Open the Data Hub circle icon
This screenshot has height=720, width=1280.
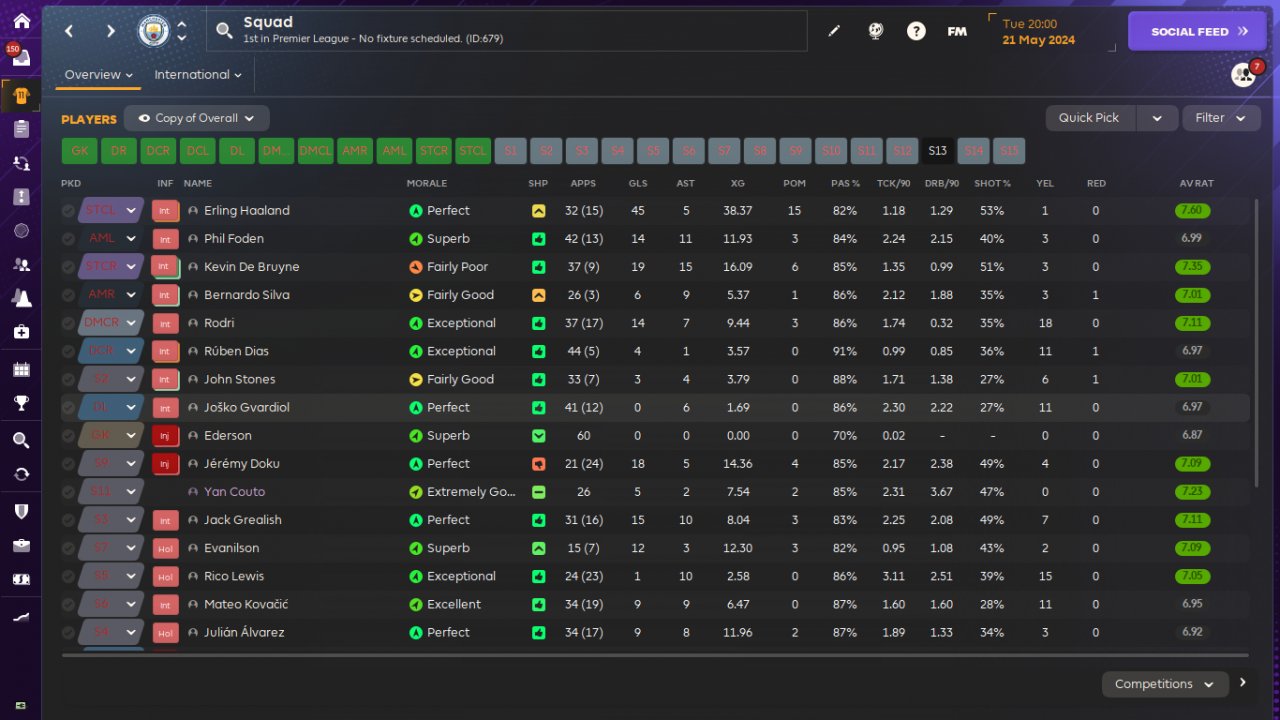pos(21,231)
